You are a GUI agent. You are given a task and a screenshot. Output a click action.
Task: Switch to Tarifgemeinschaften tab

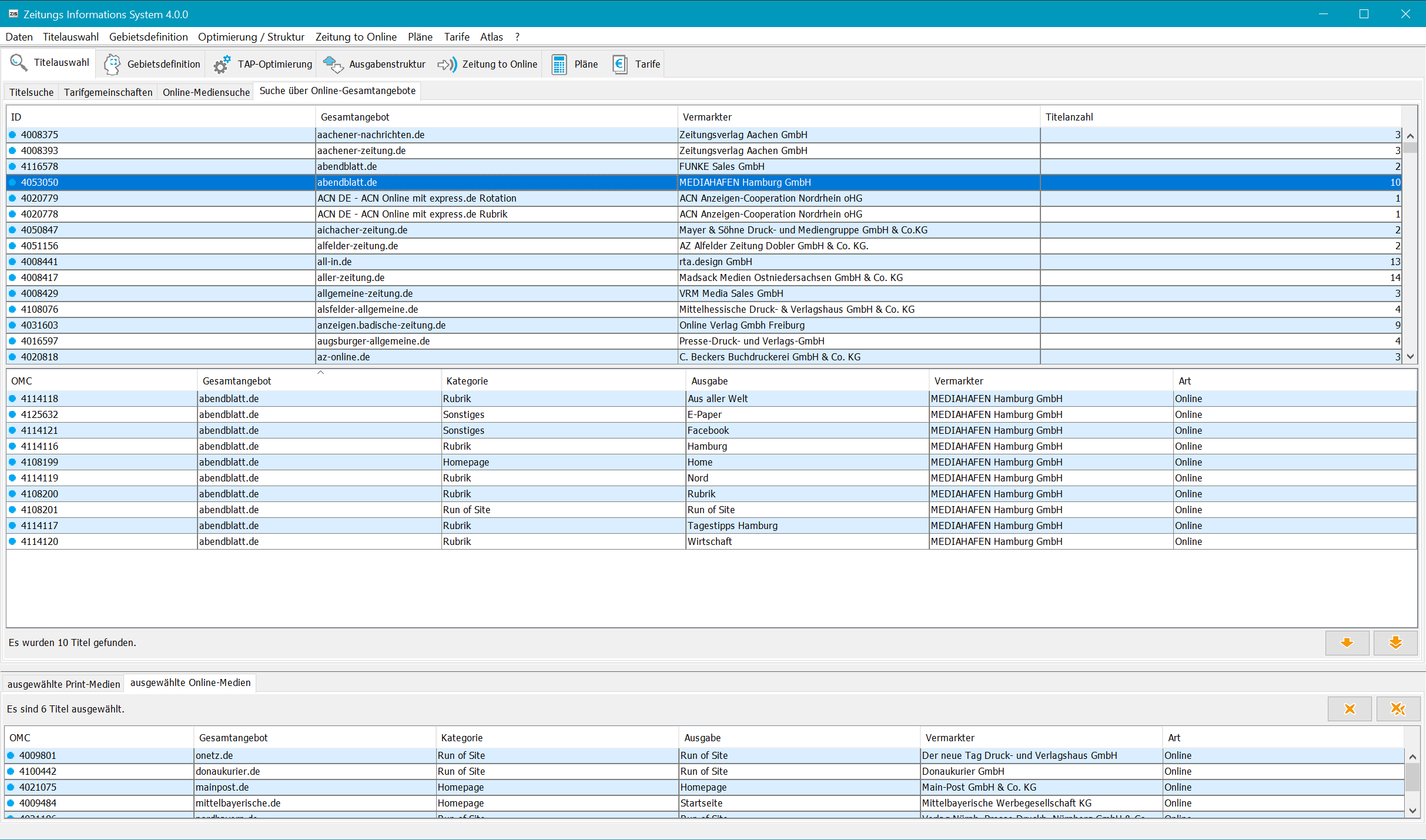pyautogui.click(x=108, y=92)
